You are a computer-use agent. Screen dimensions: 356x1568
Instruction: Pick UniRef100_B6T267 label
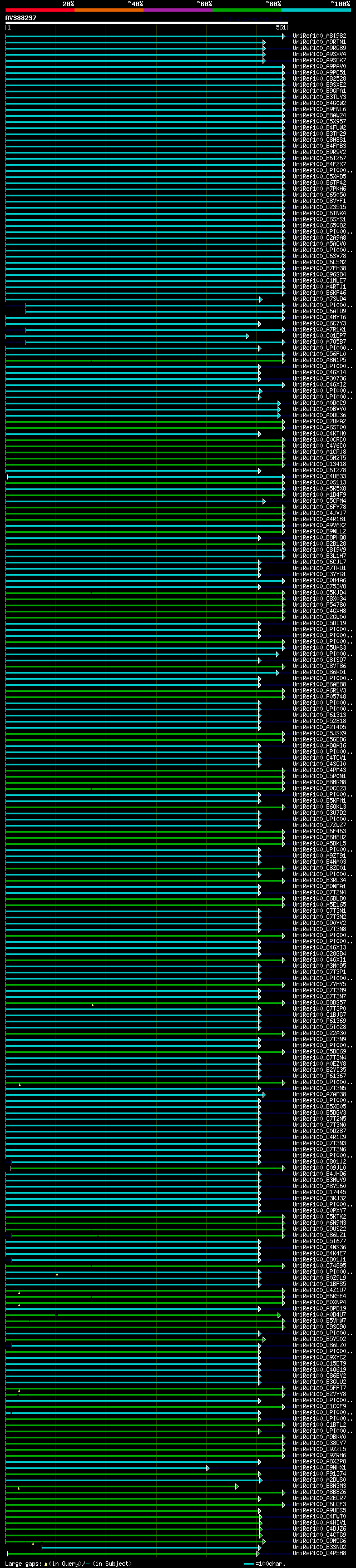point(319,159)
